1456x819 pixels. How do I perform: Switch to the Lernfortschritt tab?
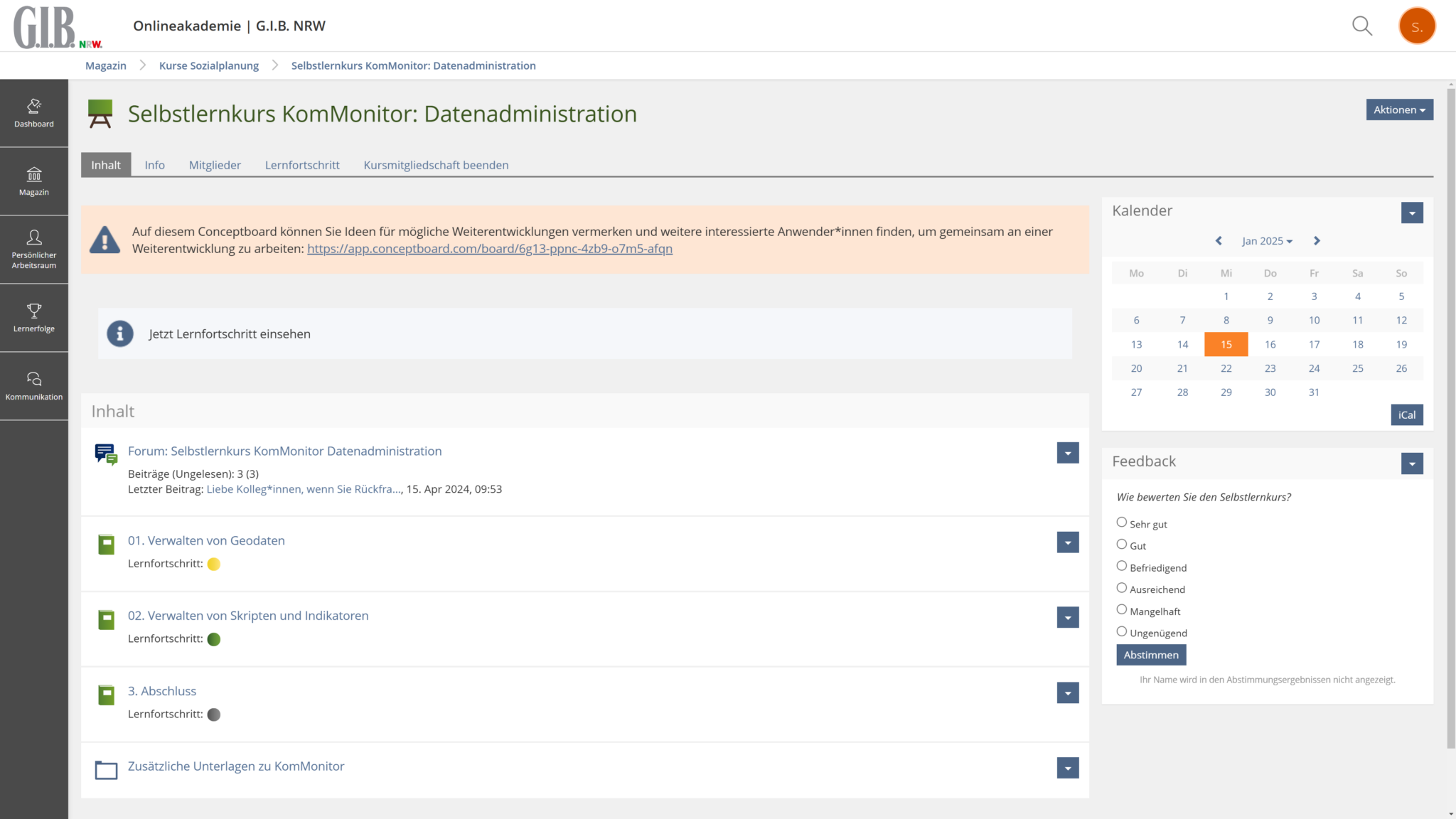302,165
